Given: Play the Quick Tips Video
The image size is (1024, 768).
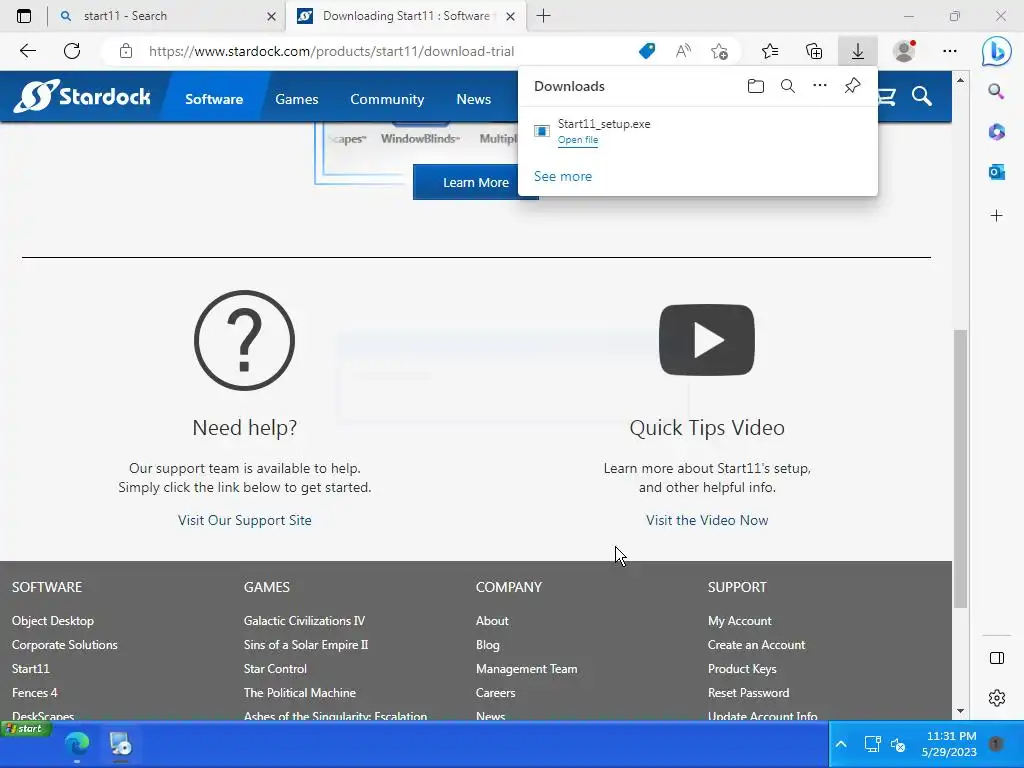Looking at the screenshot, I should [x=707, y=340].
